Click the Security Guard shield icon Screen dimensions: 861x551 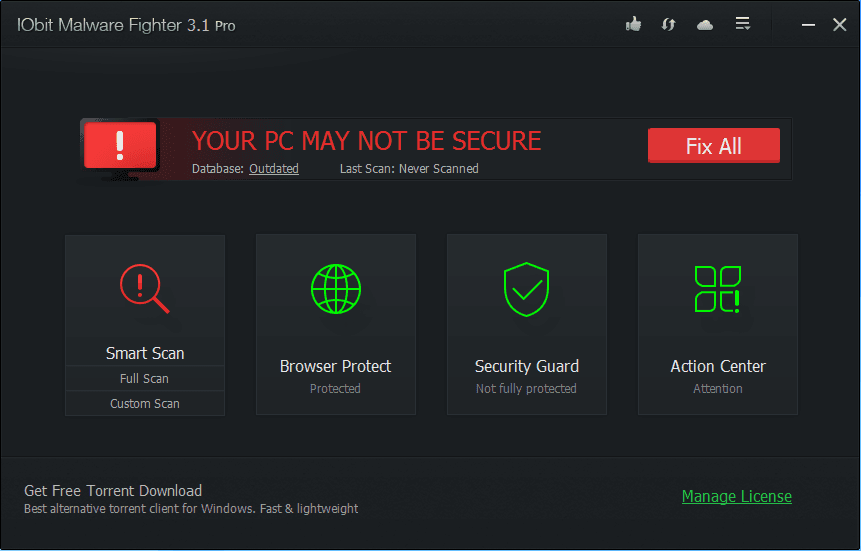[x=527, y=289]
